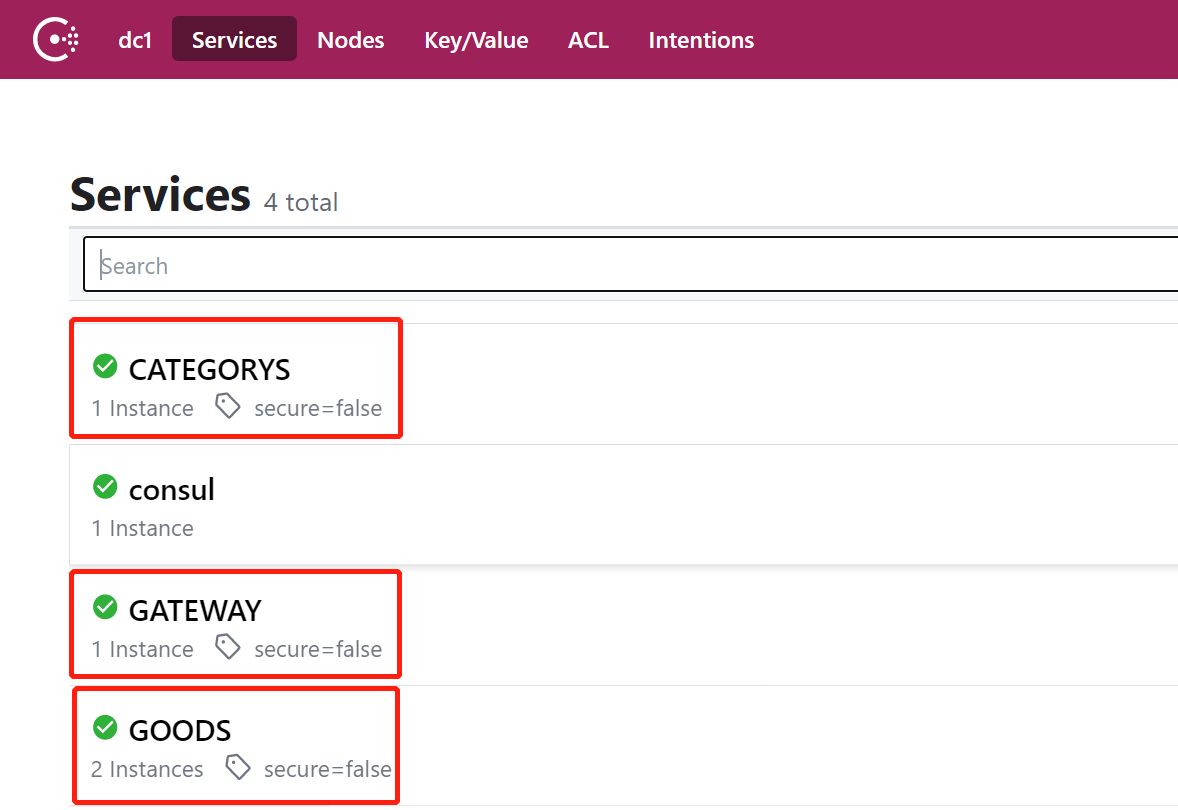Open the GOODS service
The image size is (1178, 810).
click(x=180, y=730)
